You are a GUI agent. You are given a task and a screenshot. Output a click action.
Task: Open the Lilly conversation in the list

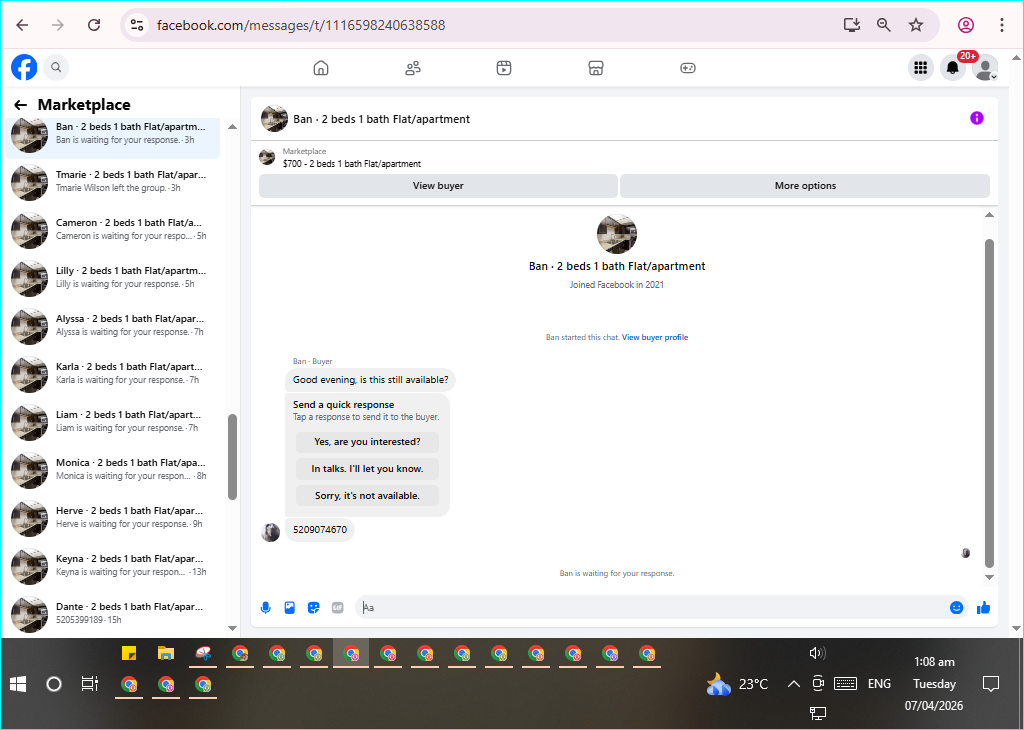point(112,278)
